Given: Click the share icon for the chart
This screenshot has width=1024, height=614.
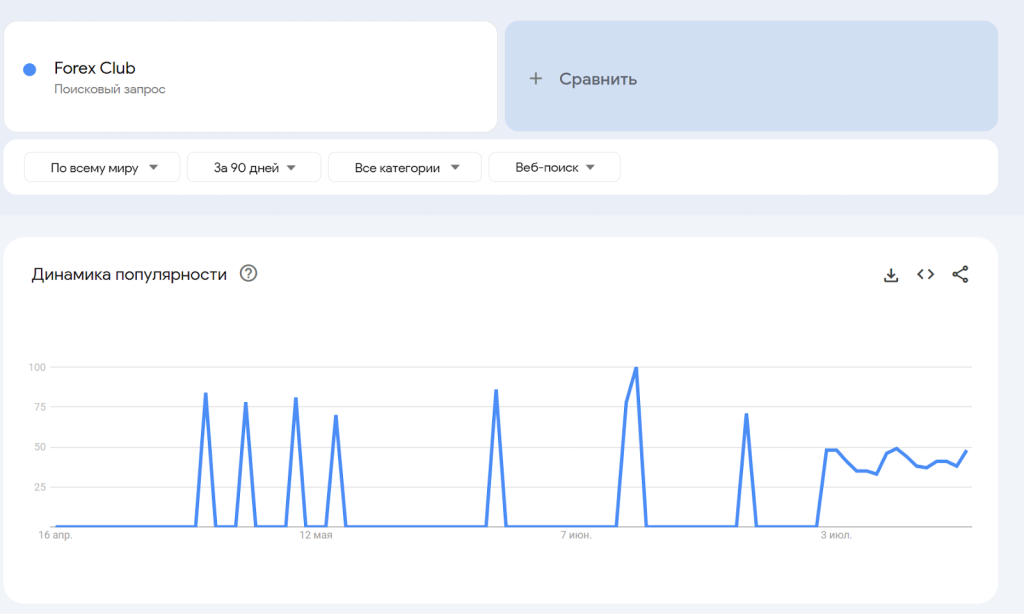Looking at the screenshot, I should point(960,275).
